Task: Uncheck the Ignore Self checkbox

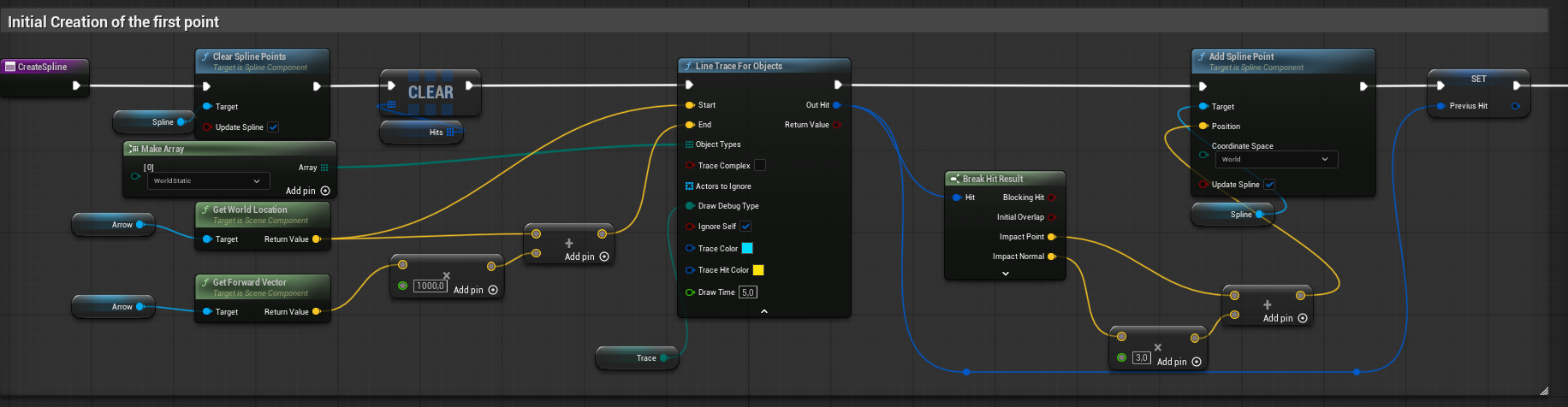Action: click(x=745, y=227)
